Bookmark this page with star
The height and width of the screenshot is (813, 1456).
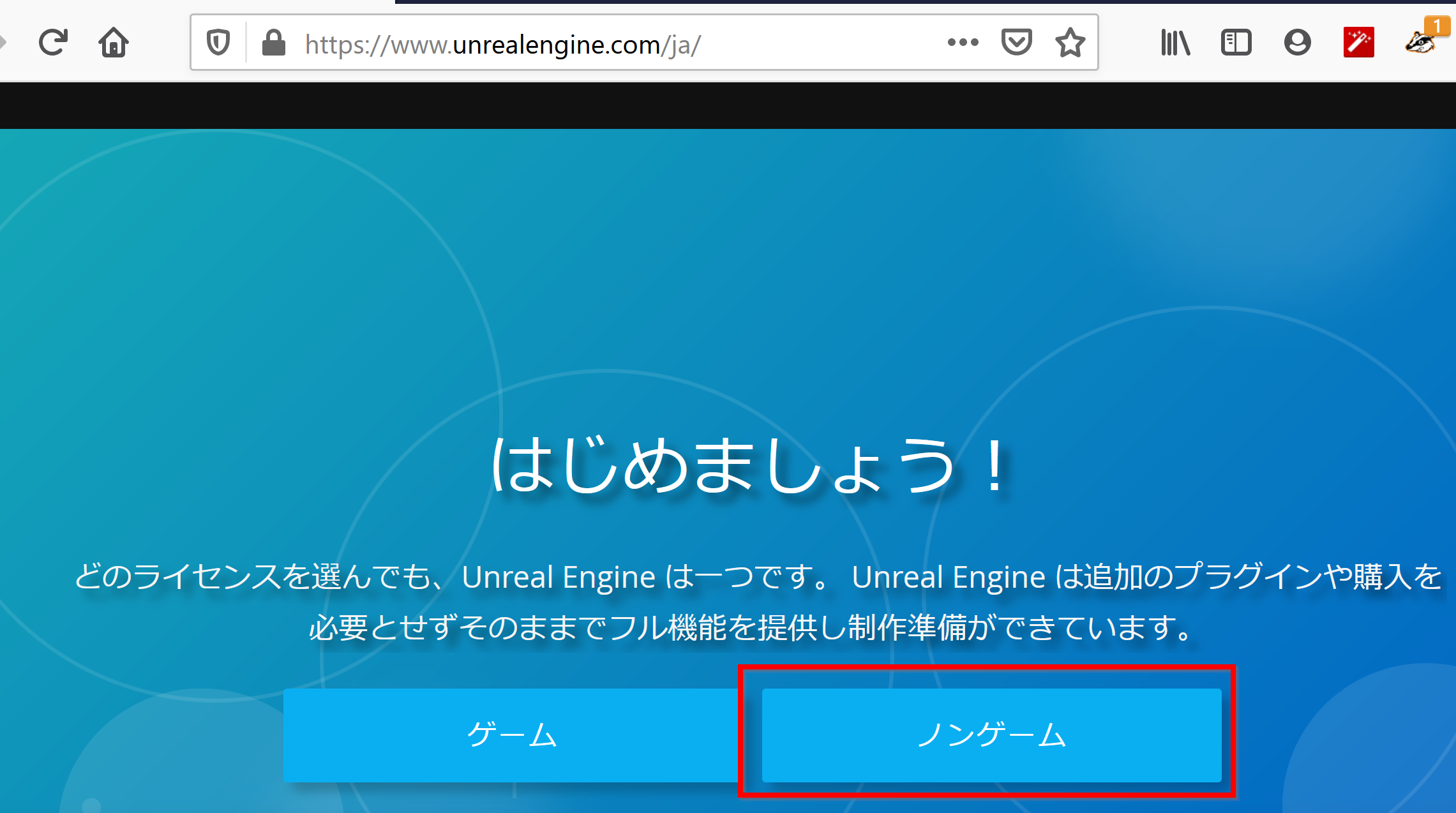click(x=1070, y=43)
